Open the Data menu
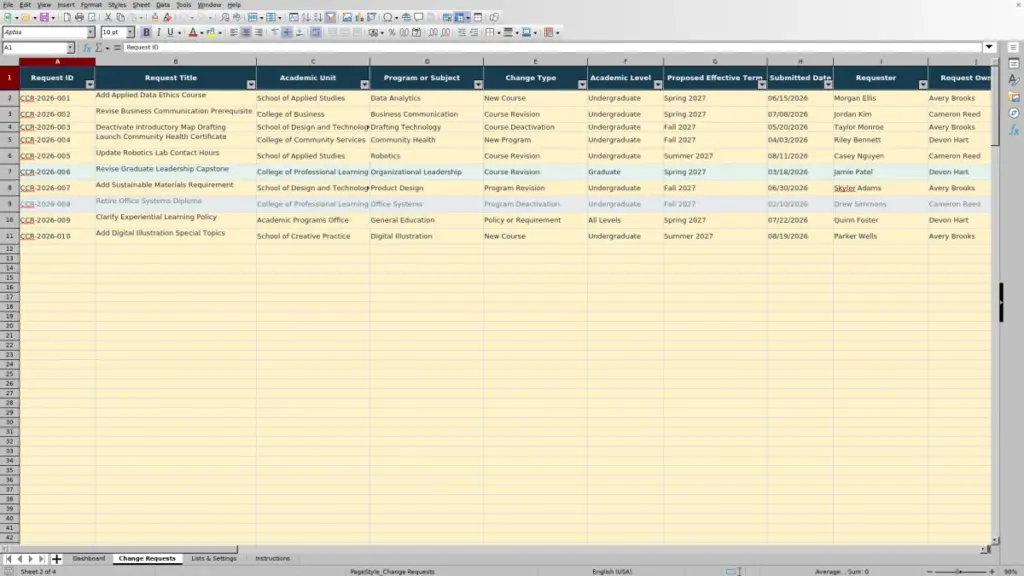 coord(163,5)
